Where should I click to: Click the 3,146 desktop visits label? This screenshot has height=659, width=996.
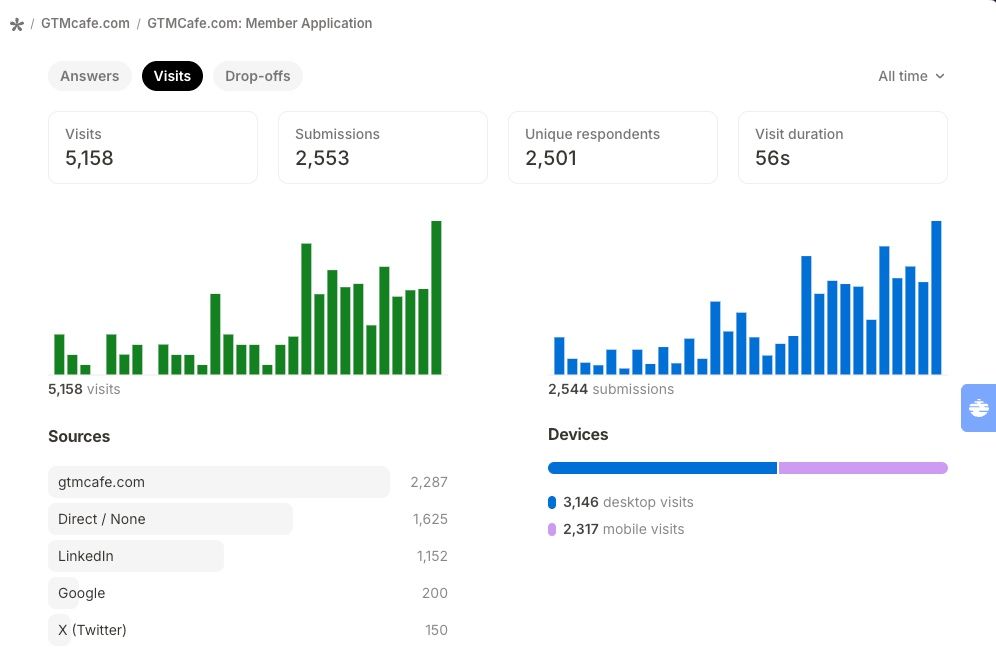(x=628, y=503)
